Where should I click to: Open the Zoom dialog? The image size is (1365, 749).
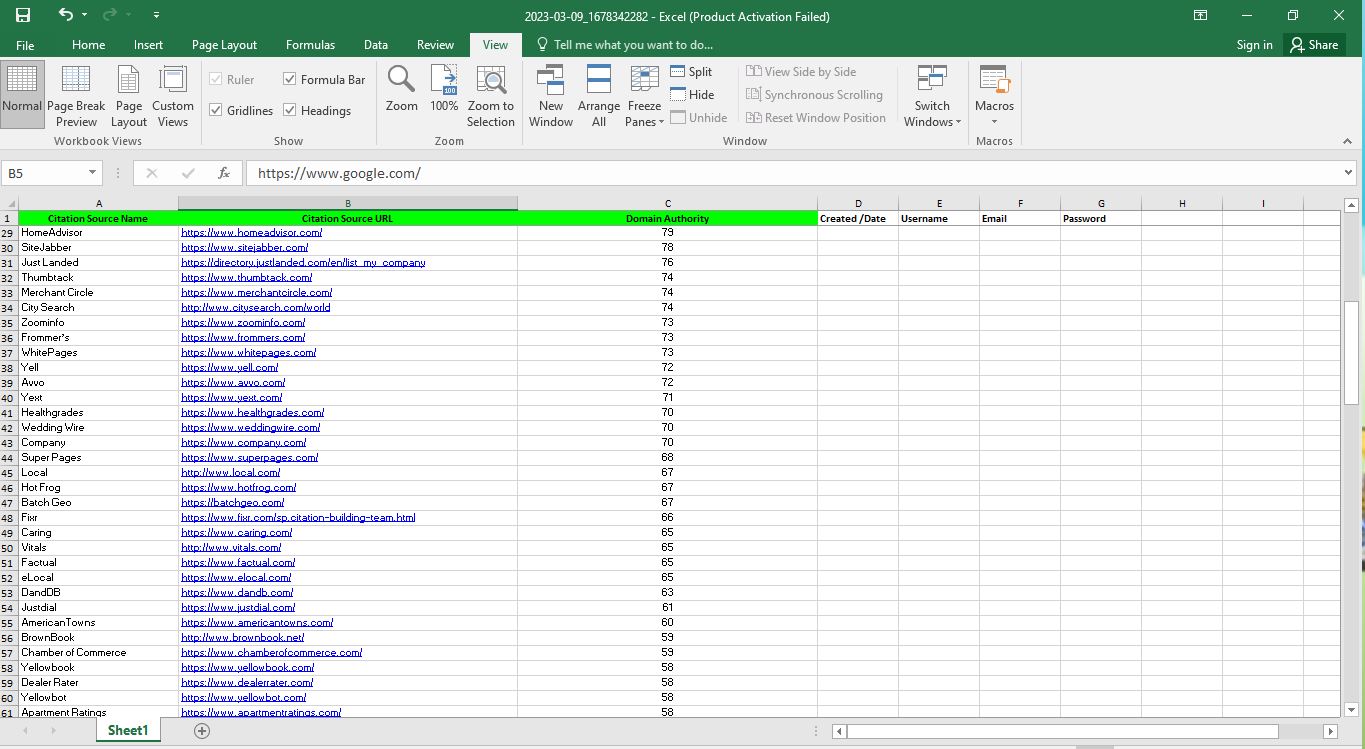(x=401, y=90)
